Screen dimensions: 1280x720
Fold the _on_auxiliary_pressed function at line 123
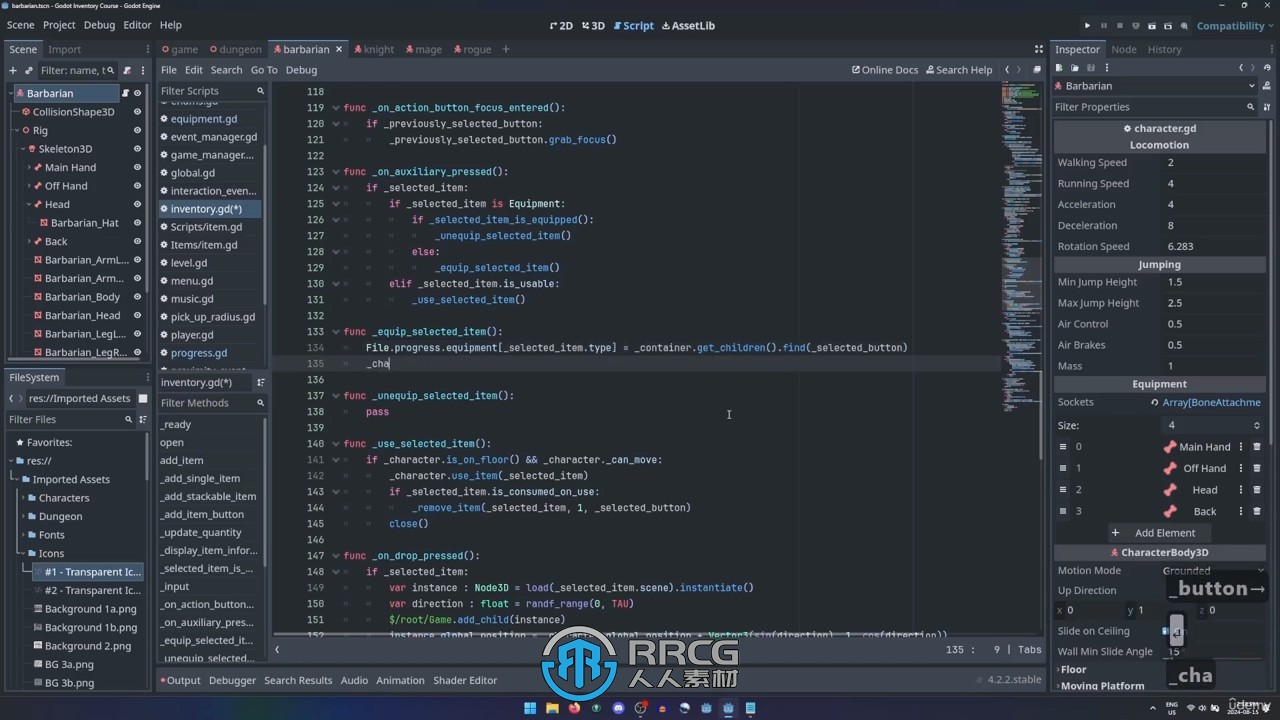pyautogui.click(x=336, y=172)
